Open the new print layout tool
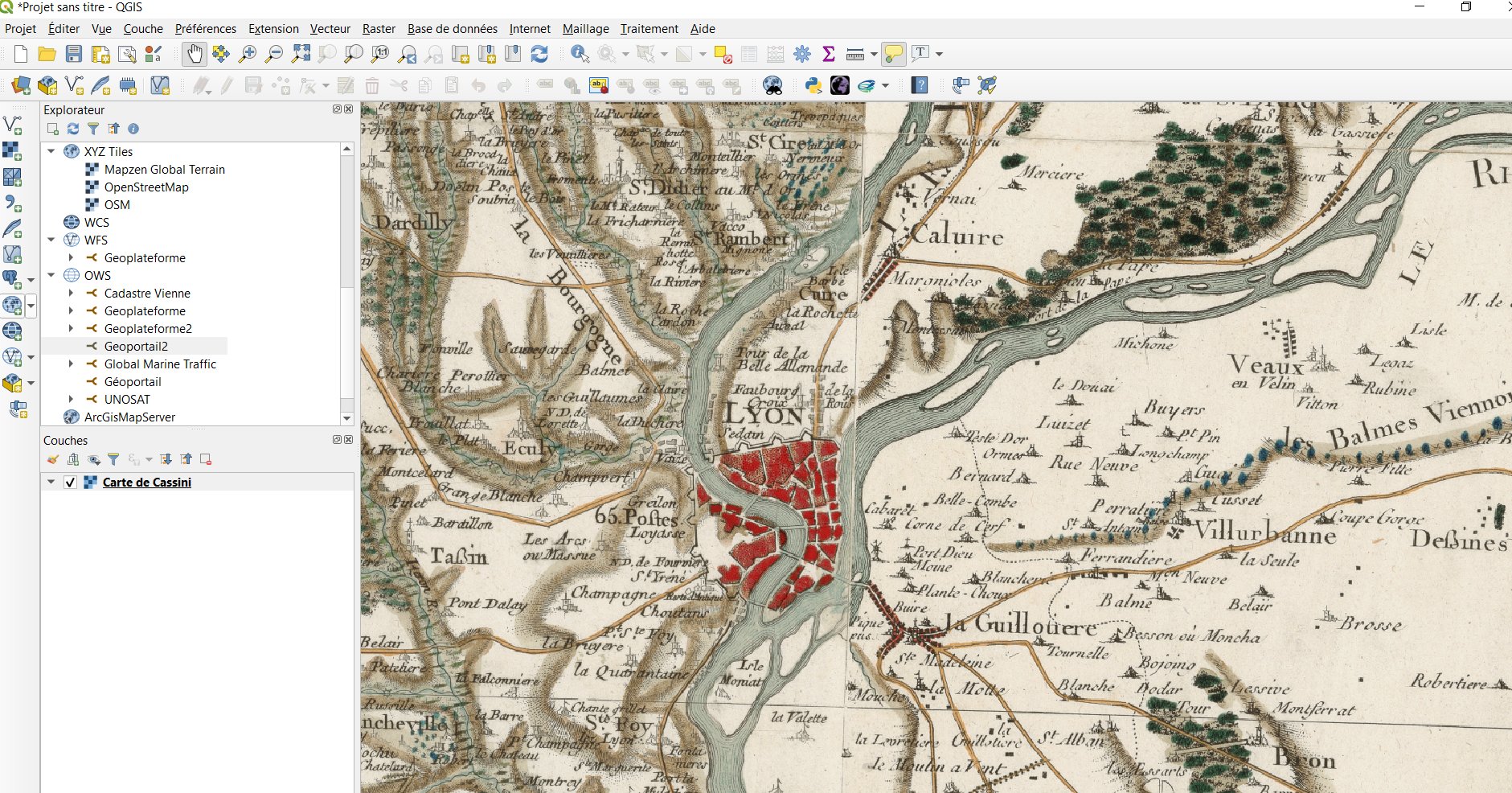Screen dimensions: 1512x793 point(100,54)
